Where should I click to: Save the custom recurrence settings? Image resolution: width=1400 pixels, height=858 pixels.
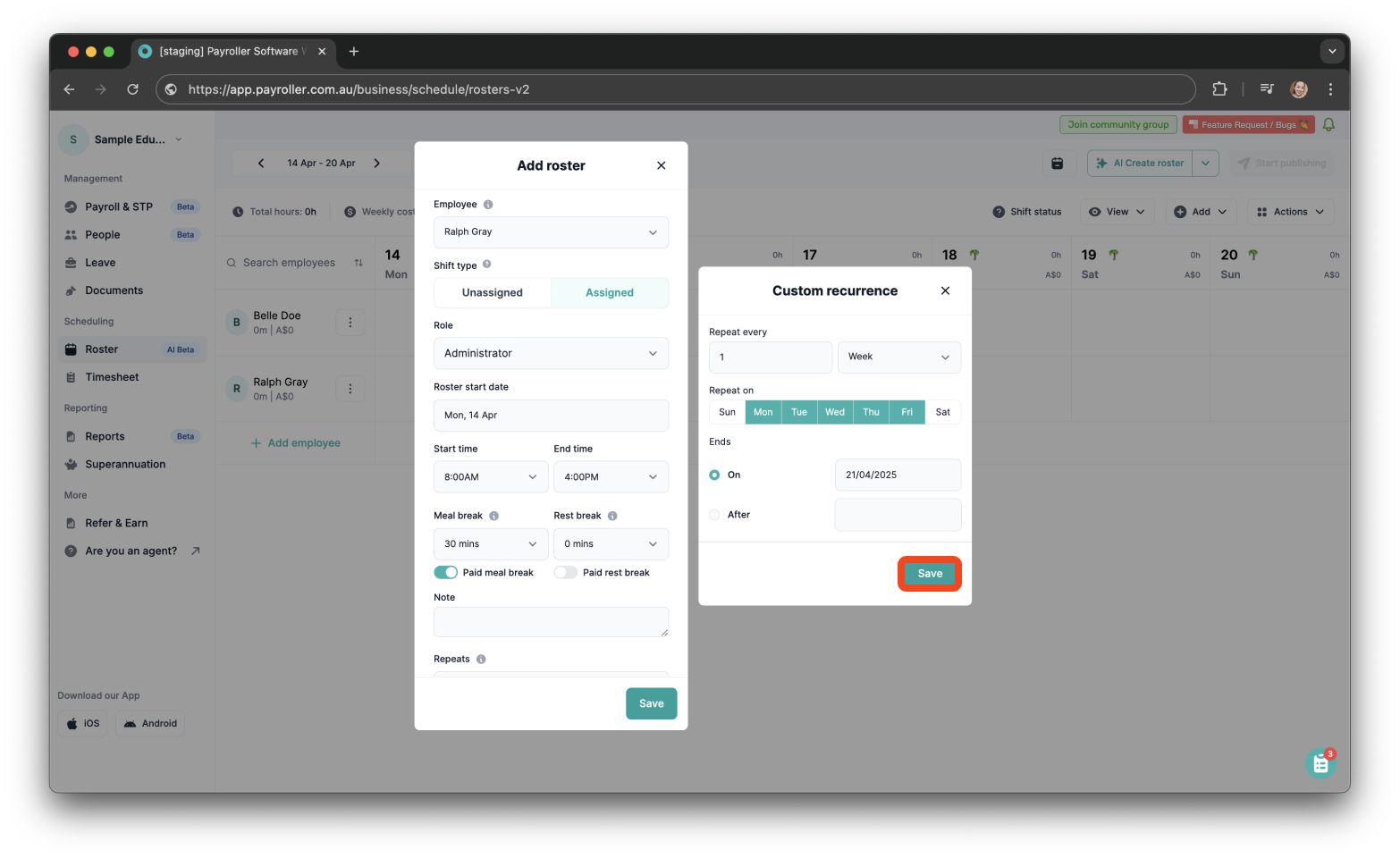click(x=929, y=573)
